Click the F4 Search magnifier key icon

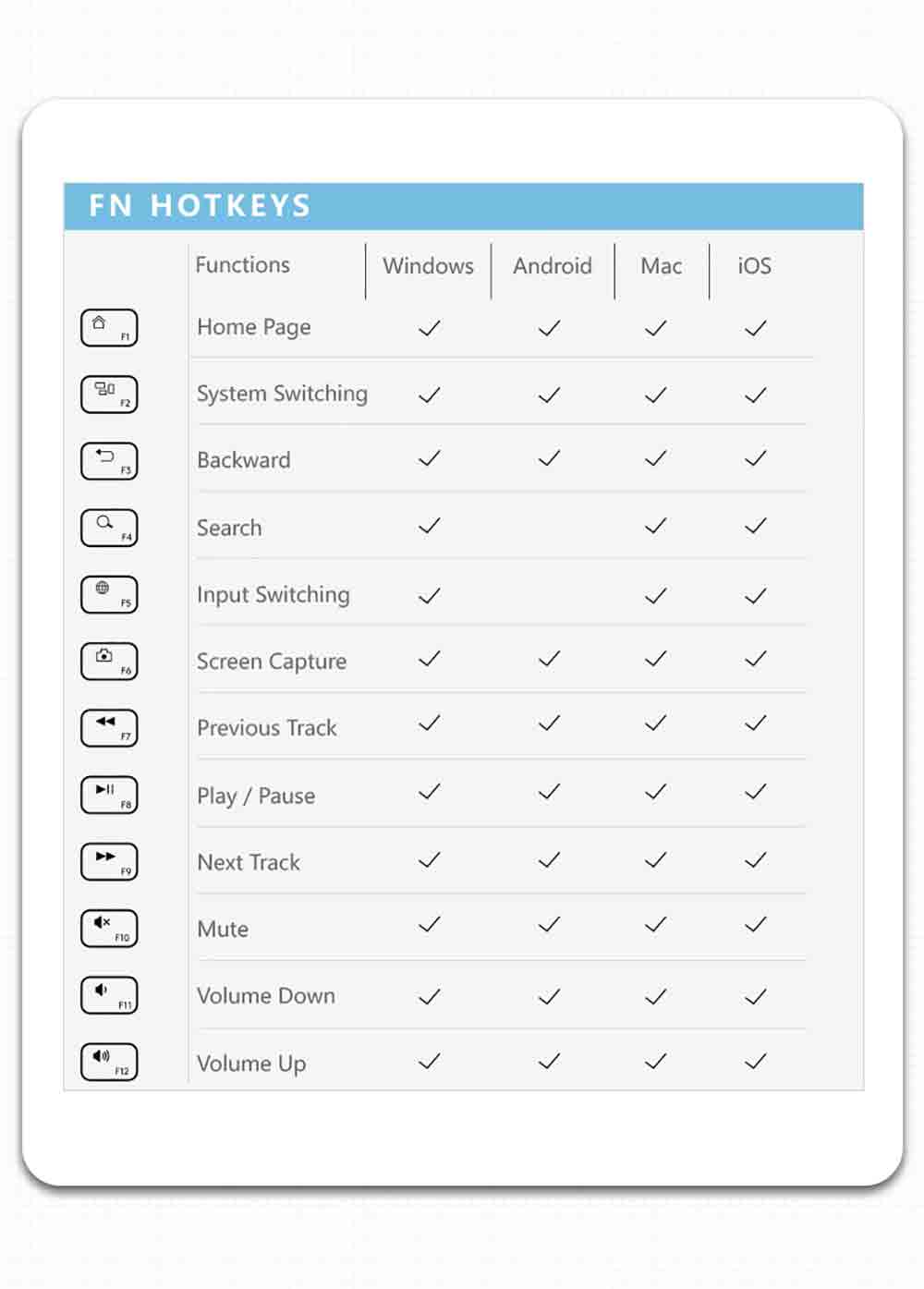(109, 528)
